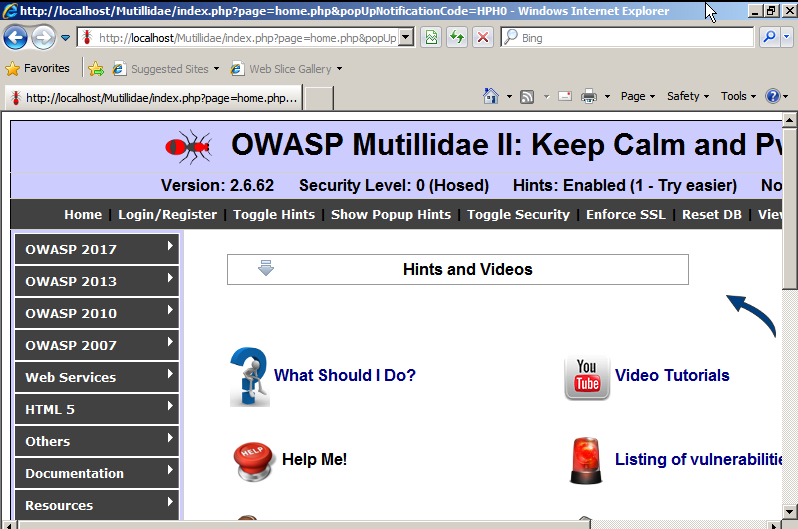Expand the Hints and Videos panel

458,269
